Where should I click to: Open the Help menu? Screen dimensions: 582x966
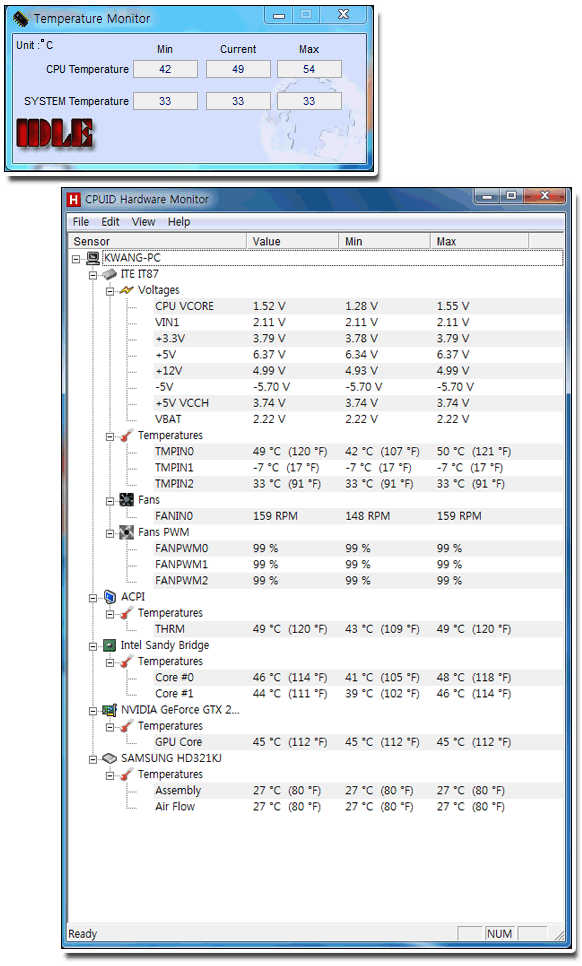tap(179, 222)
